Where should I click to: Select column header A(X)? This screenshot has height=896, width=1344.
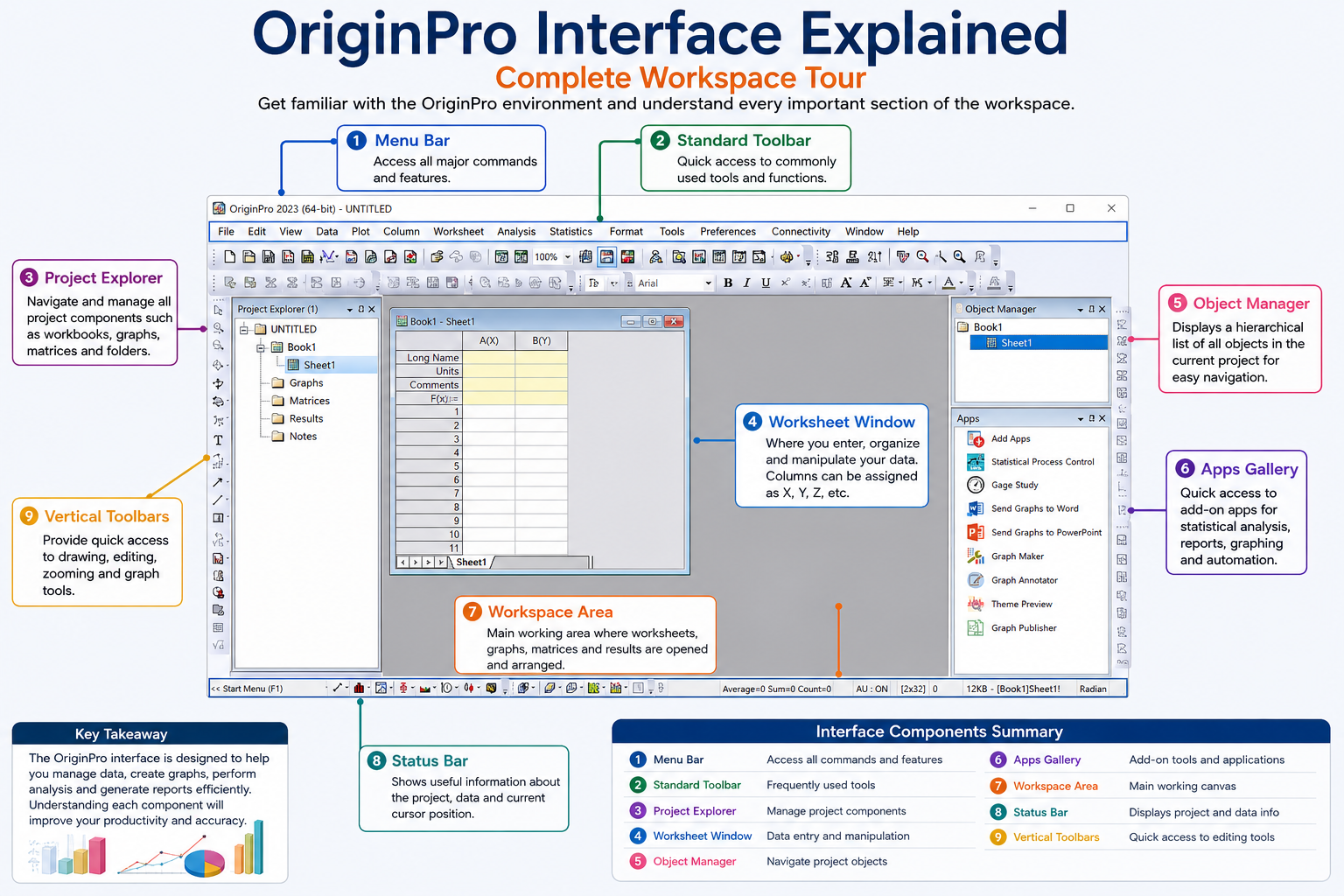(489, 340)
